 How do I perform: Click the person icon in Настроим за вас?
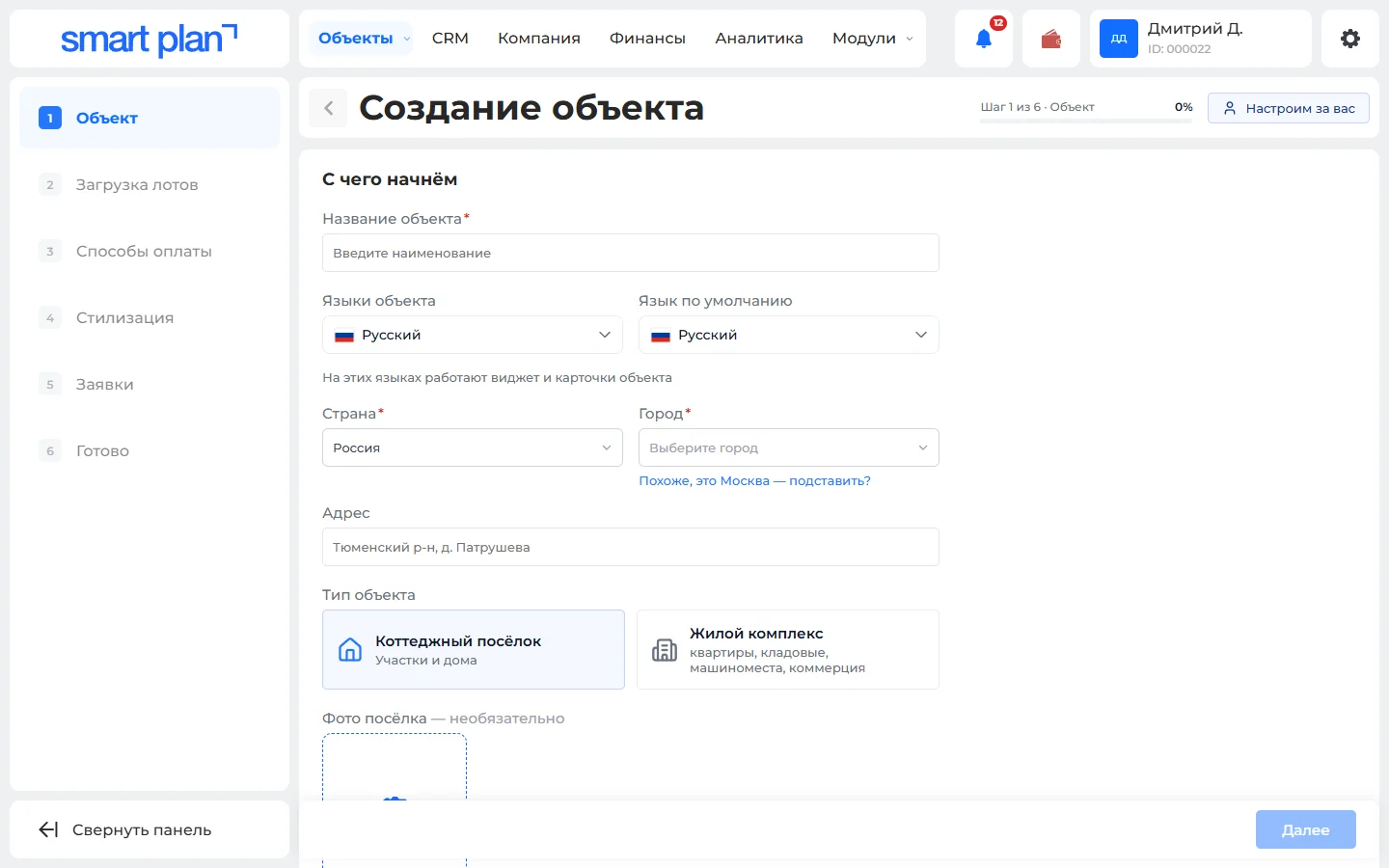(x=1230, y=108)
